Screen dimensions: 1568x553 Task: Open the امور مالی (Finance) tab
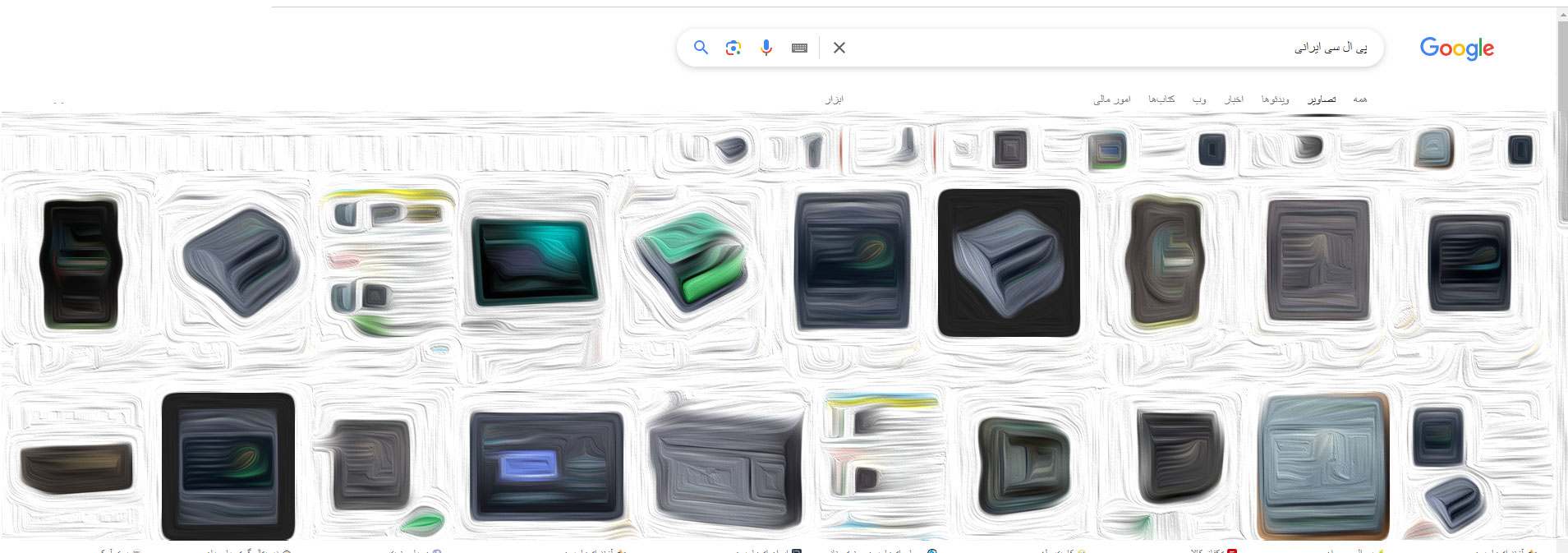[1111, 99]
